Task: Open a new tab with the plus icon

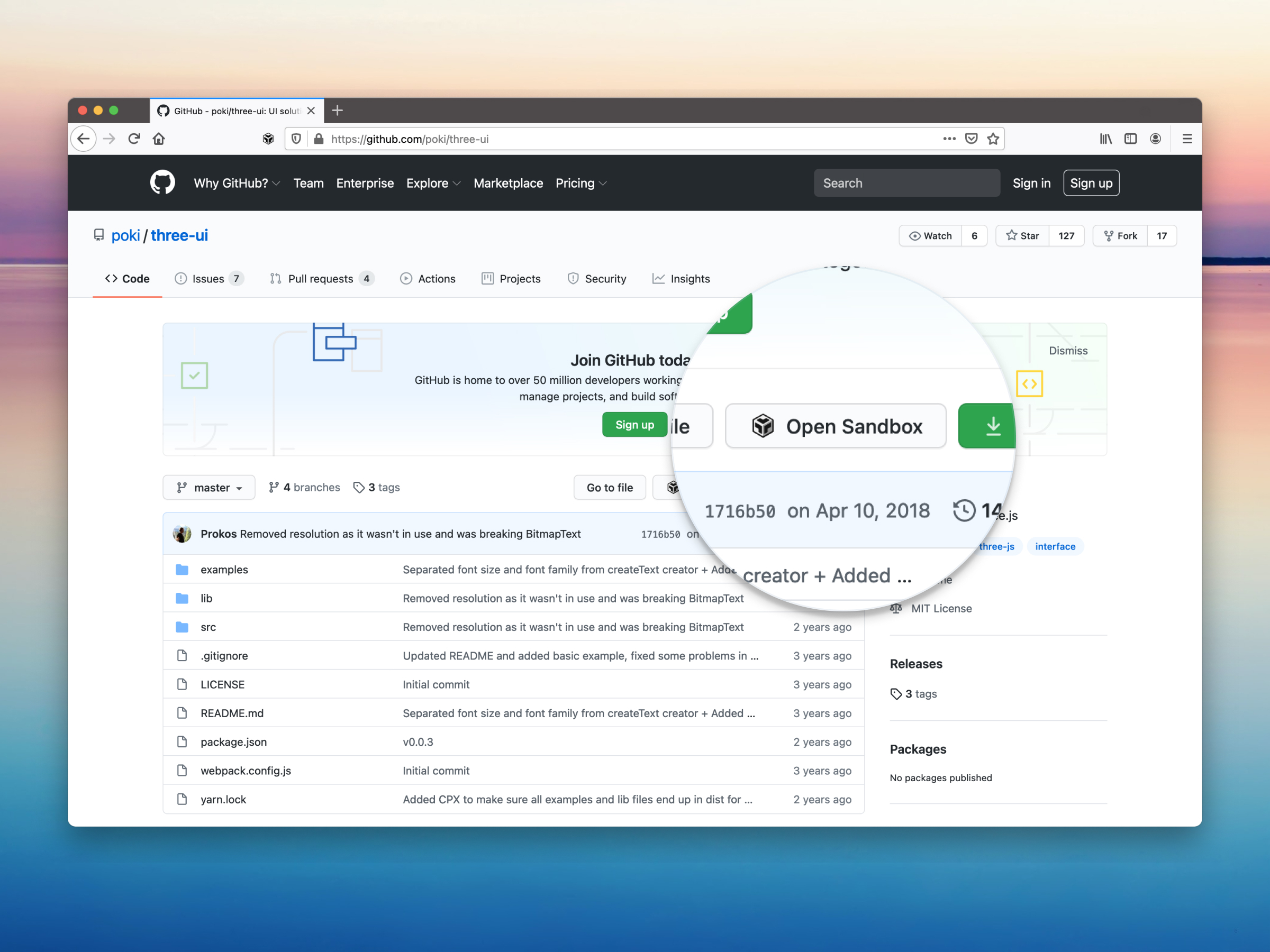Action: click(338, 110)
